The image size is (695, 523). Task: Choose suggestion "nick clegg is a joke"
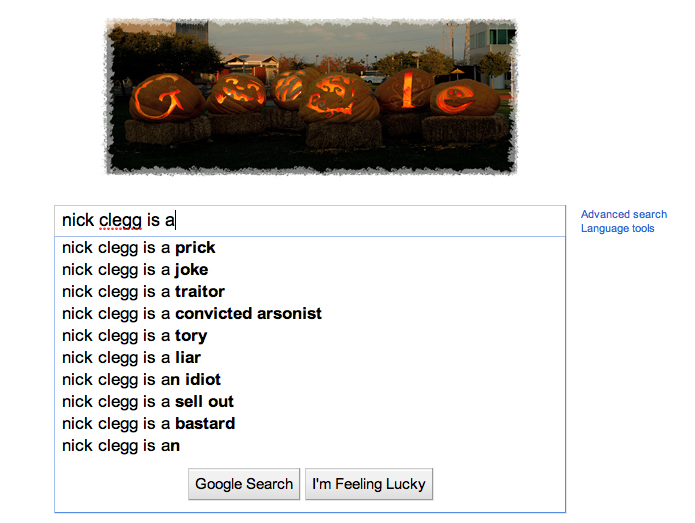pos(135,270)
